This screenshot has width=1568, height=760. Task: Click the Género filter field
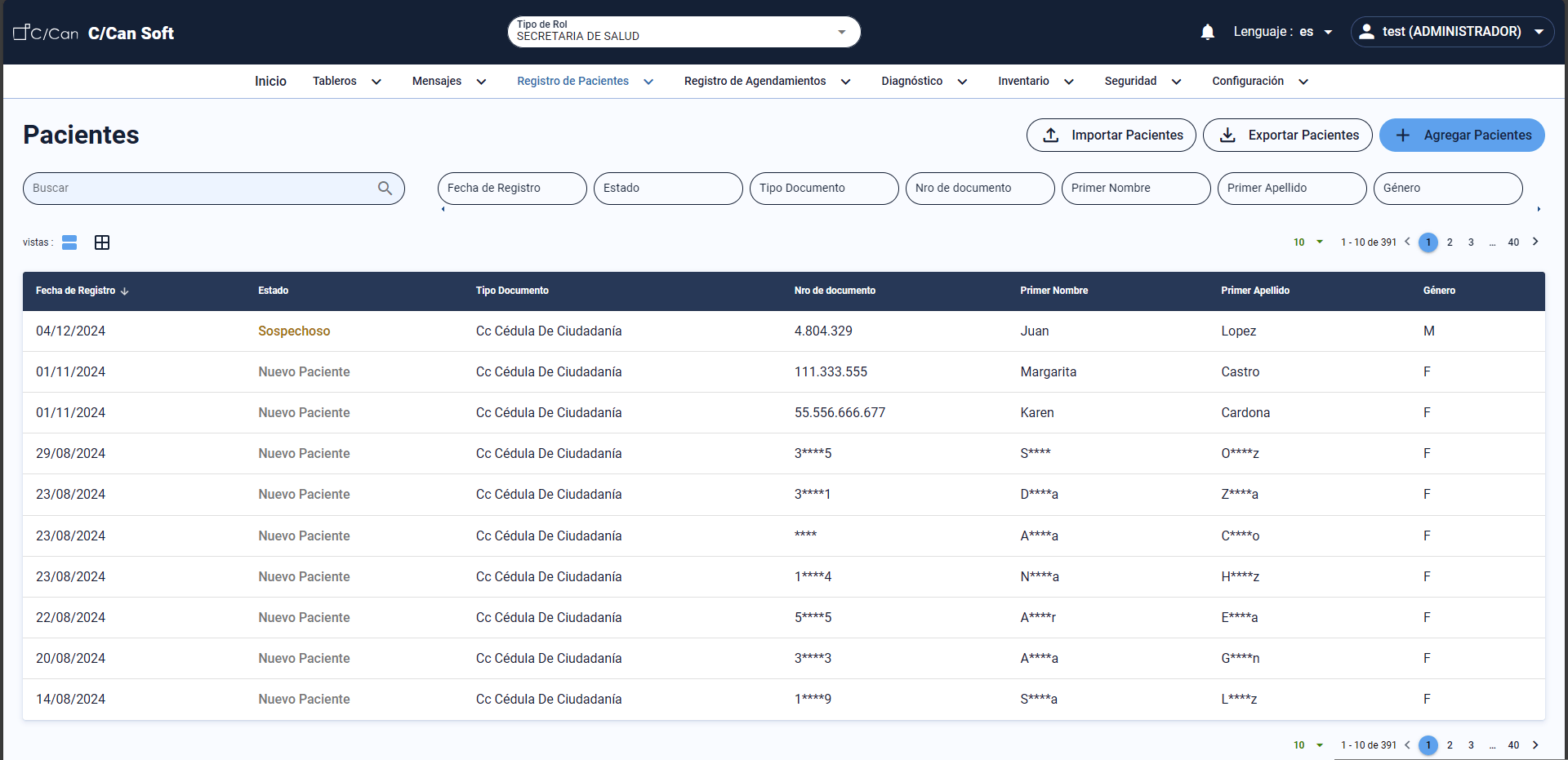(1448, 188)
